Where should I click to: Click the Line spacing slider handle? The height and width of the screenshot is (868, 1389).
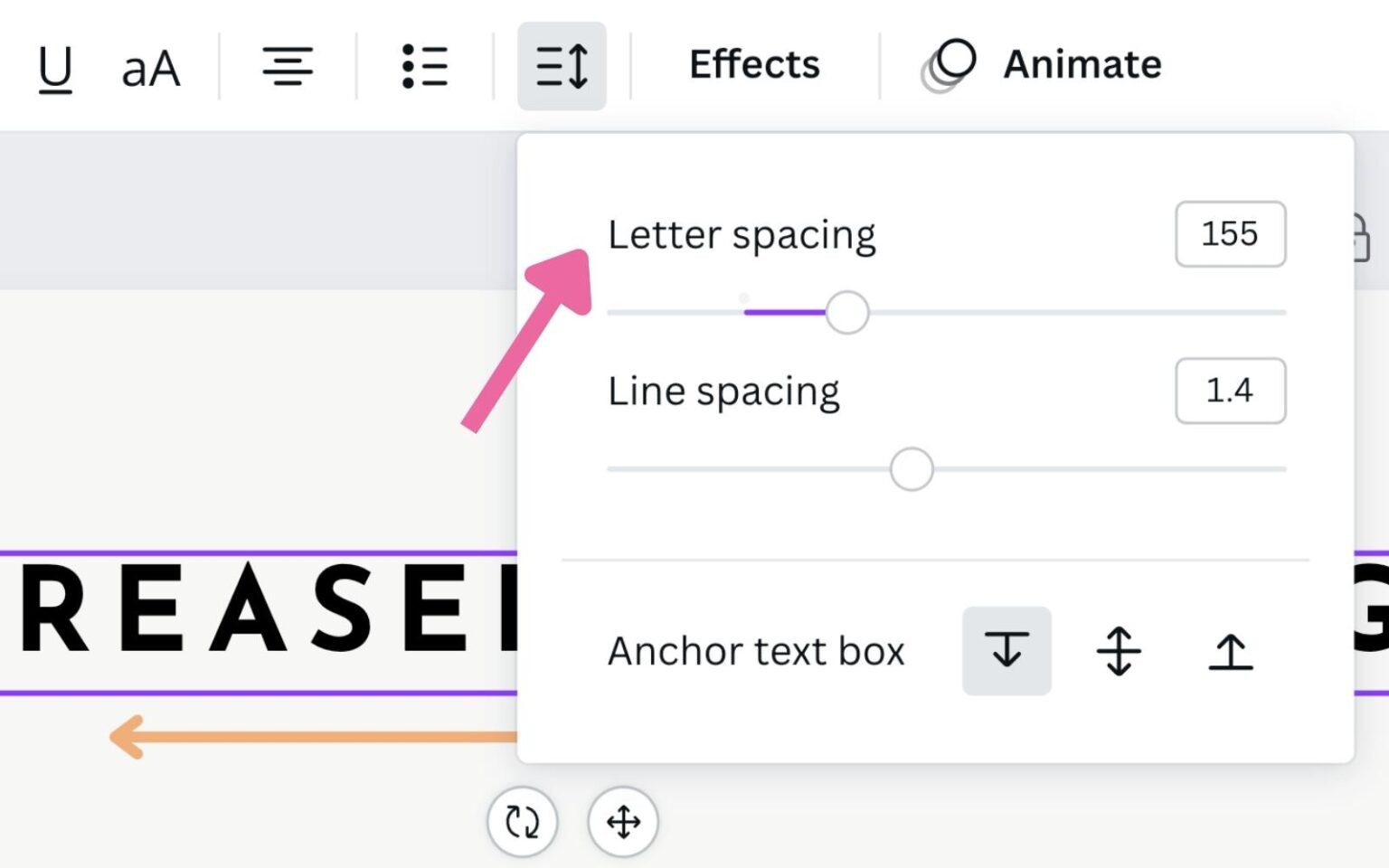(912, 469)
